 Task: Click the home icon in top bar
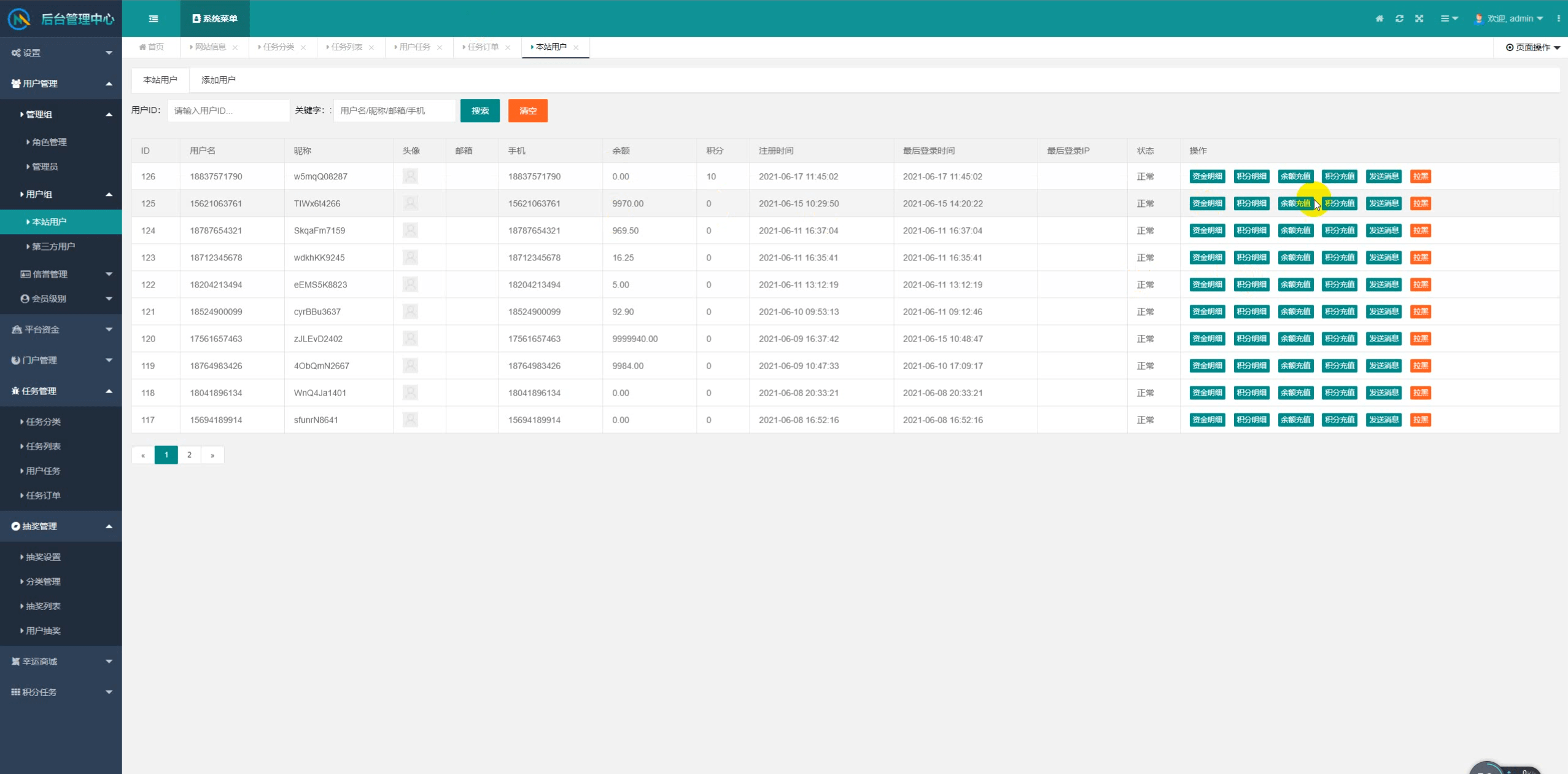coord(1379,18)
